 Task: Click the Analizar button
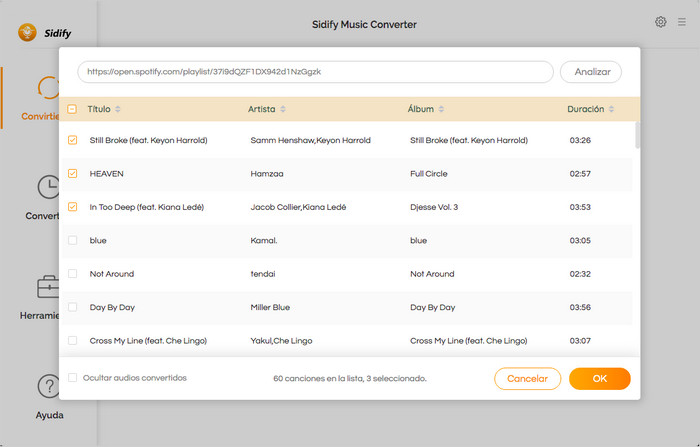point(591,72)
